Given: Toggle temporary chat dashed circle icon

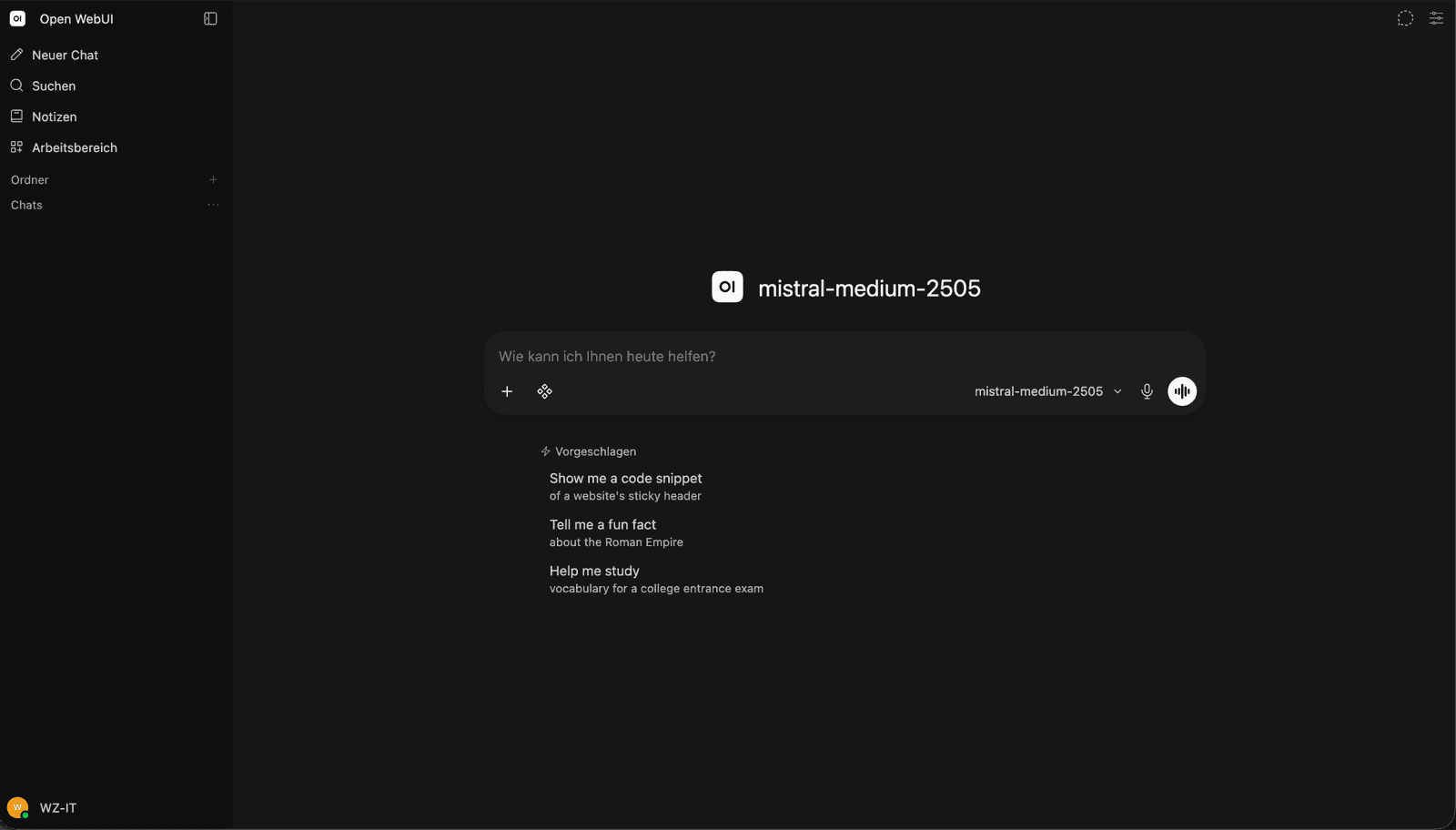Looking at the screenshot, I should 1405,18.
